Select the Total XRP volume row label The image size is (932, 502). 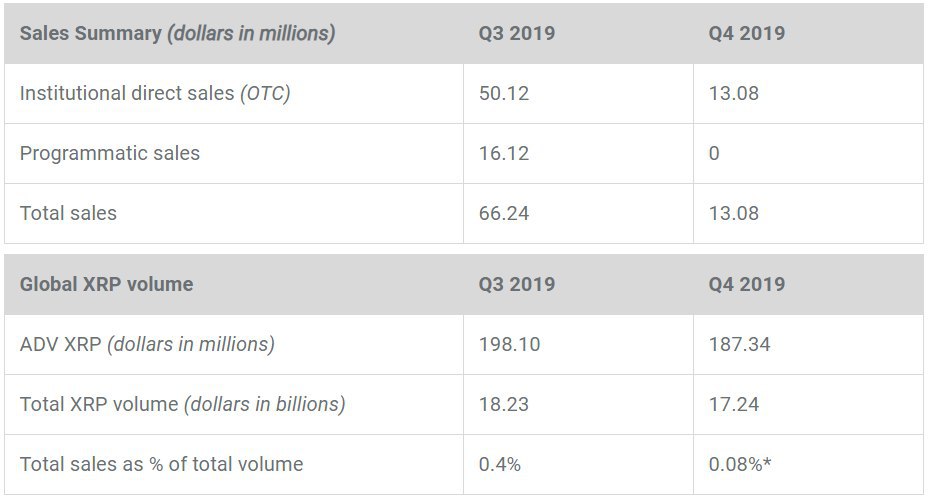[x=182, y=404]
